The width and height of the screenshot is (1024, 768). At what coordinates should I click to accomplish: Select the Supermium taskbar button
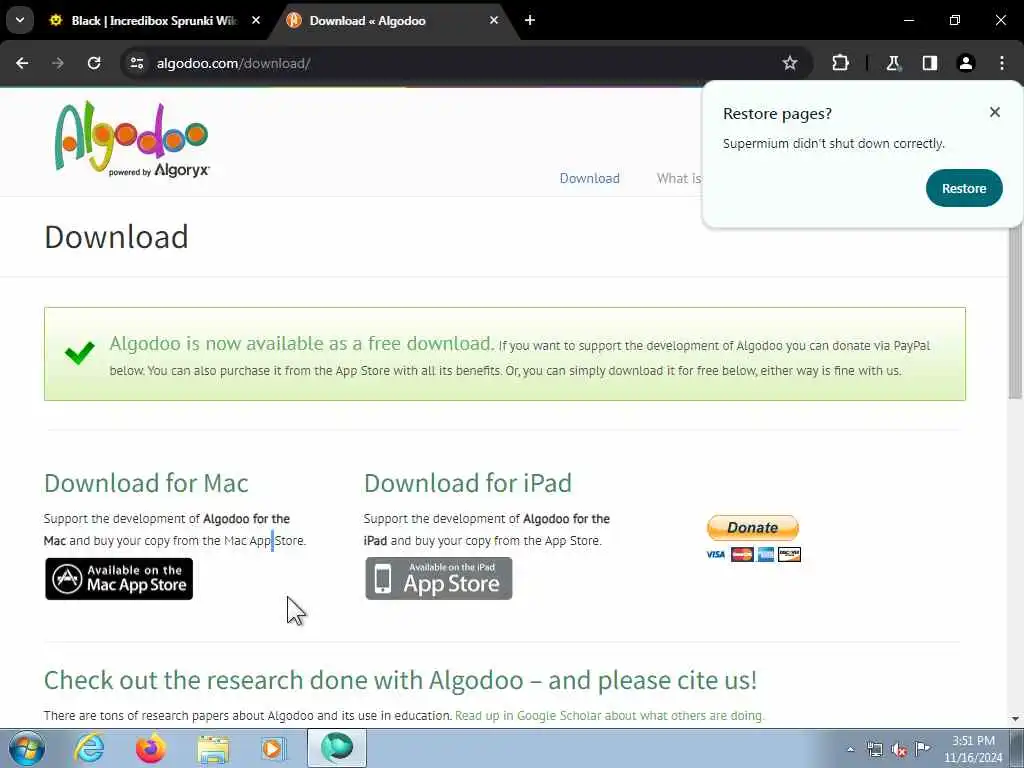pos(337,748)
